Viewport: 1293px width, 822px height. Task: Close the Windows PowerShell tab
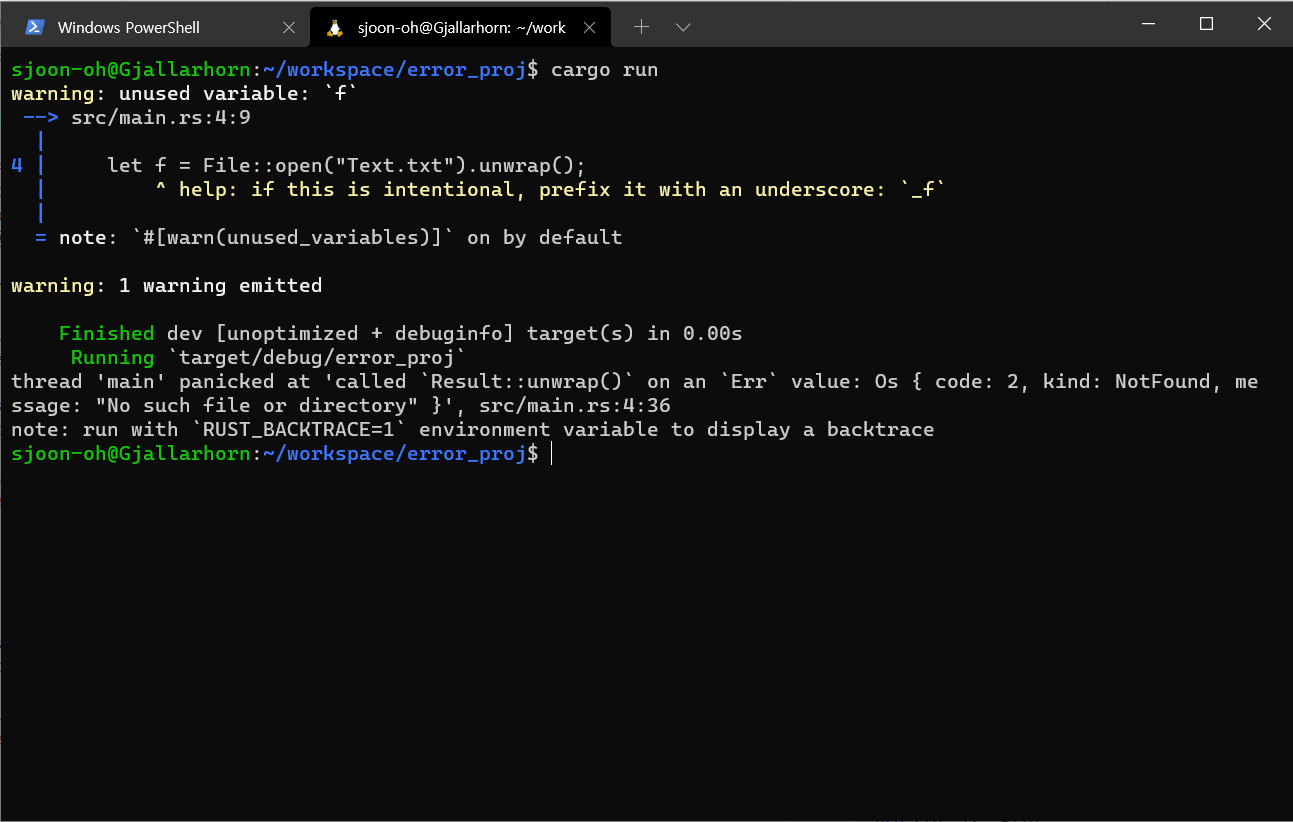(x=289, y=27)
